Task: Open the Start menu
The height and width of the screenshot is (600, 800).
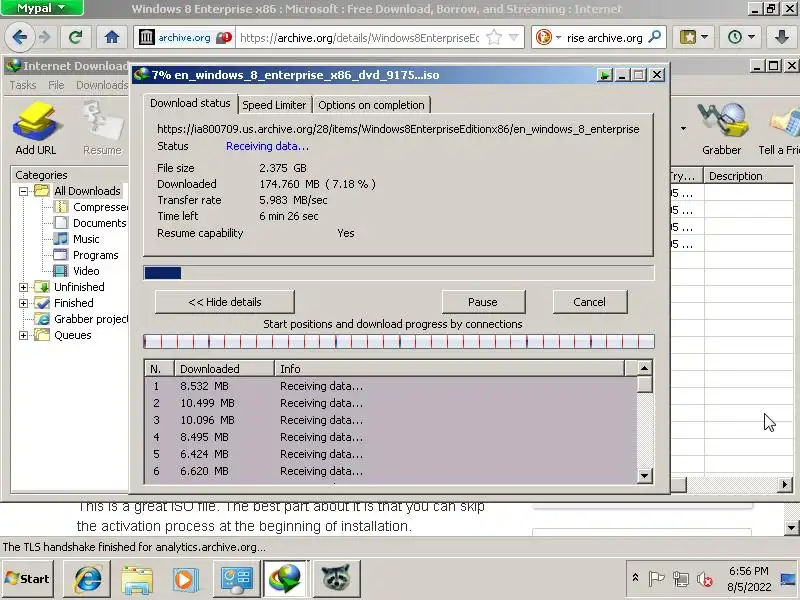Action: (x=27, y=579)
